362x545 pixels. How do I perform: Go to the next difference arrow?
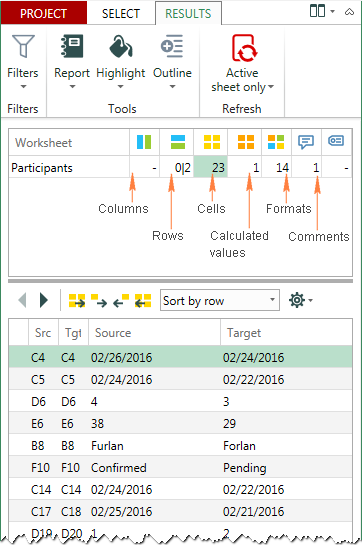(44, 300)
